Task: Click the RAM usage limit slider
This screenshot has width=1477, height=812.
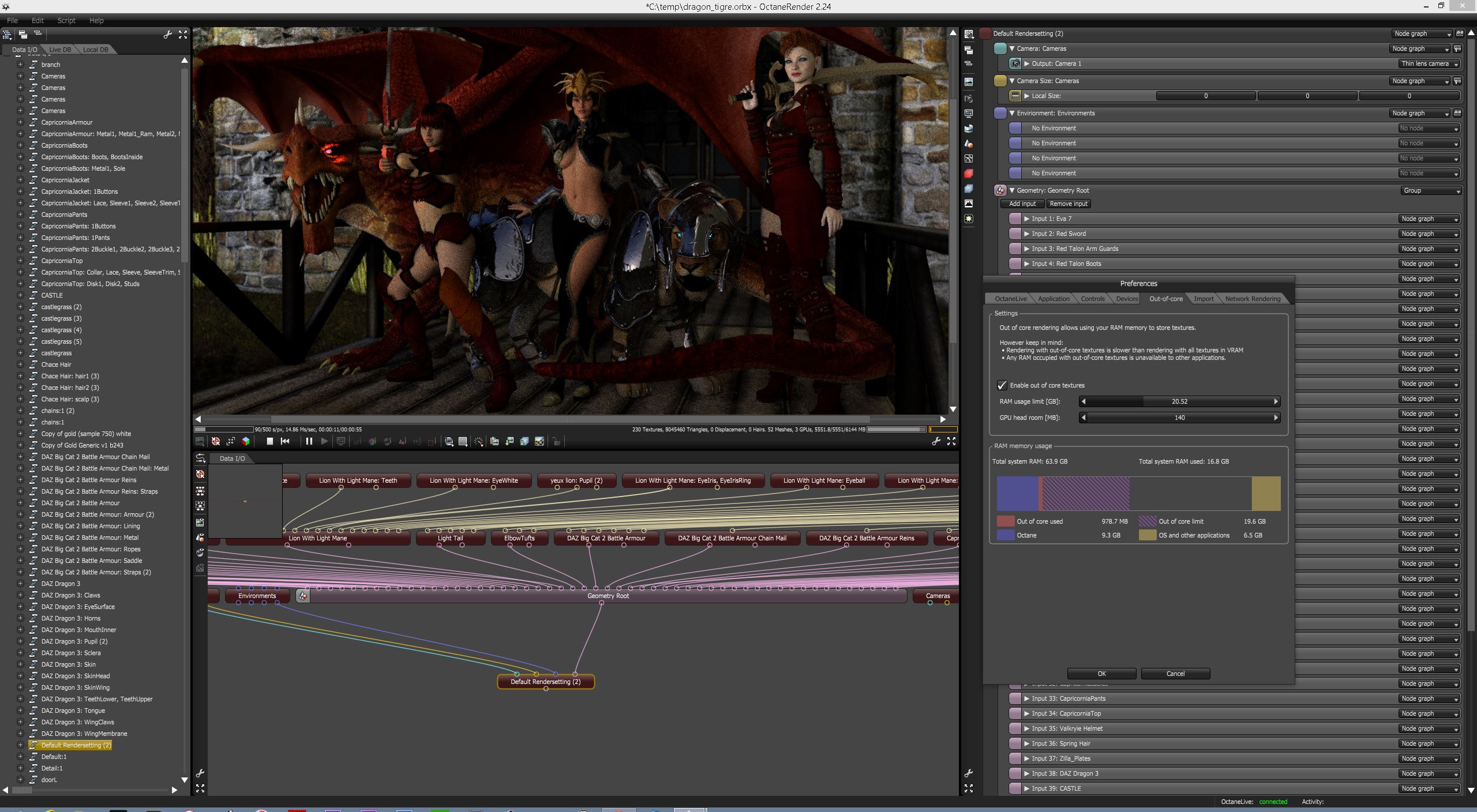Action: pyautogui.click(x=1179, y=401)
